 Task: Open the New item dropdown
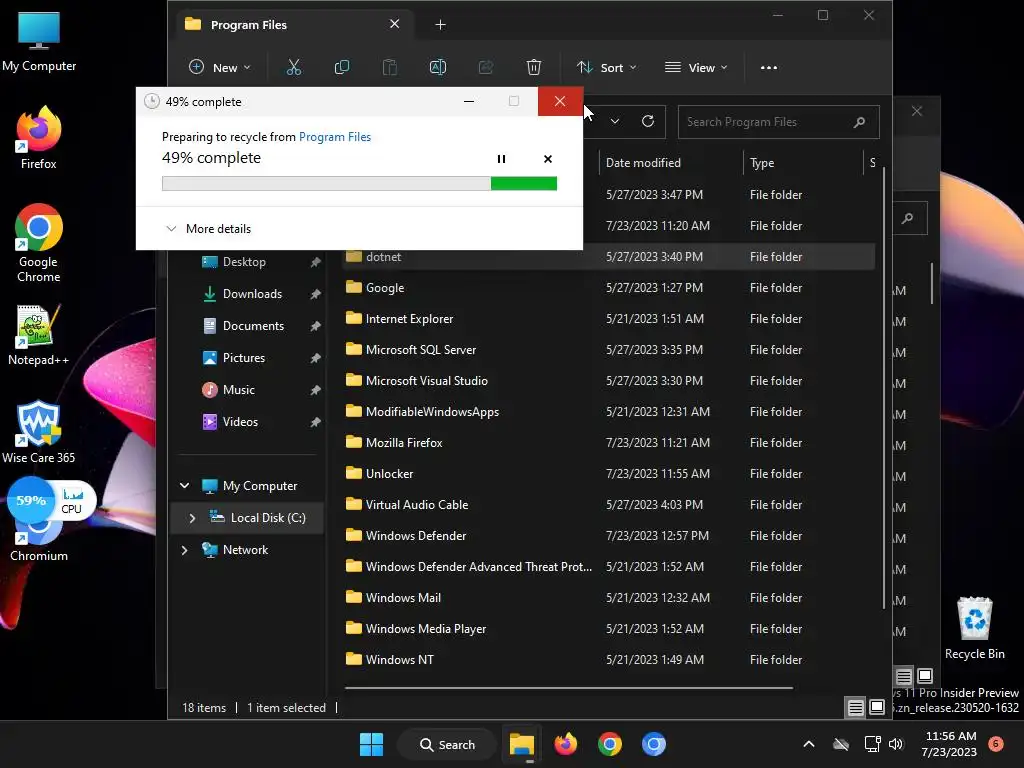[x=219, y=67]
